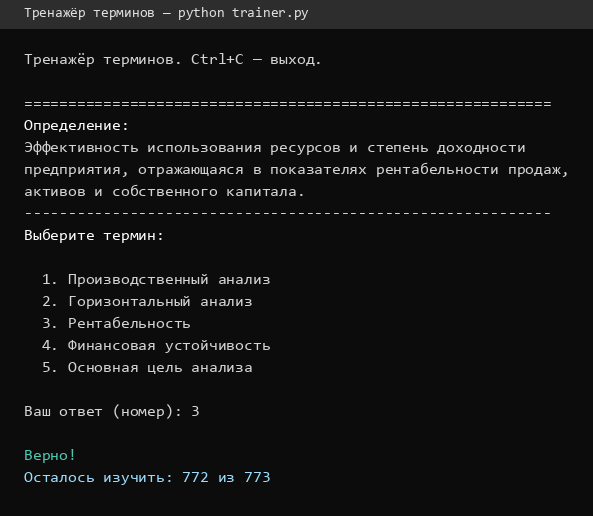Click the green 'Верно!' message
Screen dimensions: 593x516
50,455
